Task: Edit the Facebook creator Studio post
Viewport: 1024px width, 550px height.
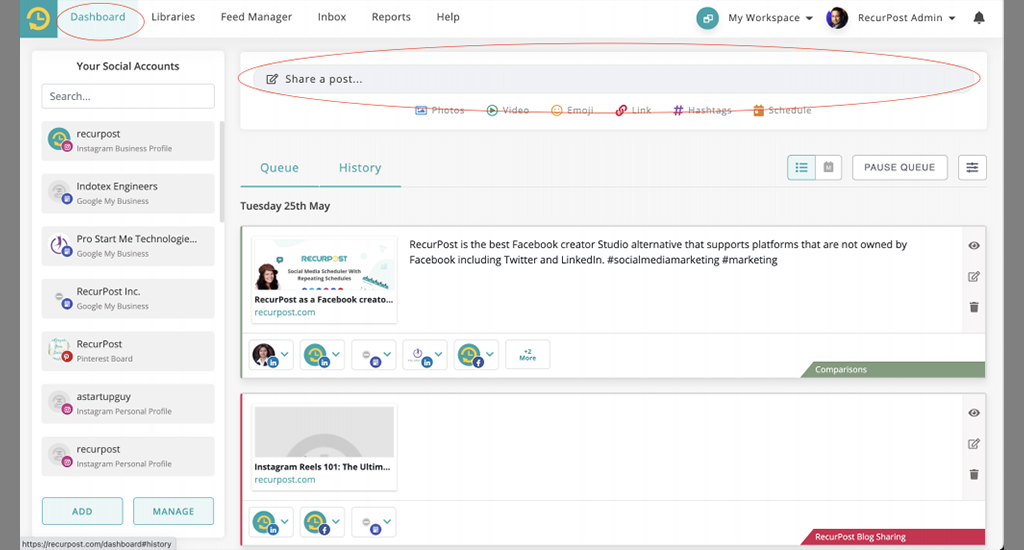Action: pyautogui.click(x=974, y=276)
